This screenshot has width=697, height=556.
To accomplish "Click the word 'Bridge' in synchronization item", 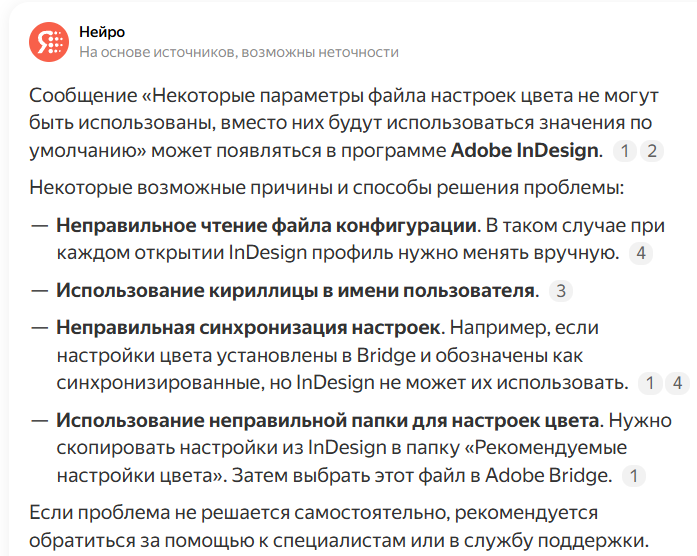I will click(x=386, y=356).
